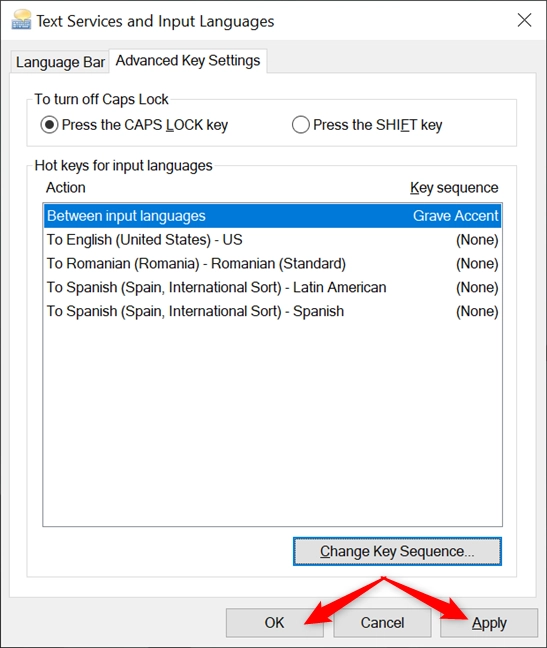Select To Romanian (Romania) - Romanian (Standard) row
The width and height of the screenshot is (547, 648).
point(272,264)
